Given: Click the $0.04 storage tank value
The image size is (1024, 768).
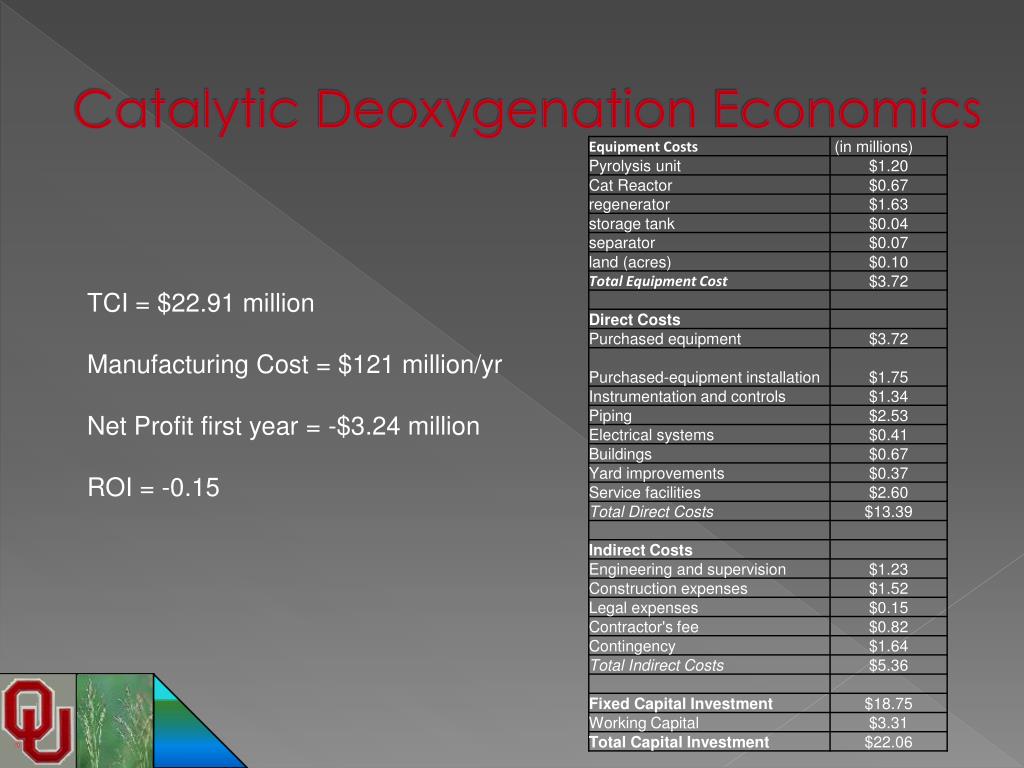Looking at the screenshot, I should 888,224.
